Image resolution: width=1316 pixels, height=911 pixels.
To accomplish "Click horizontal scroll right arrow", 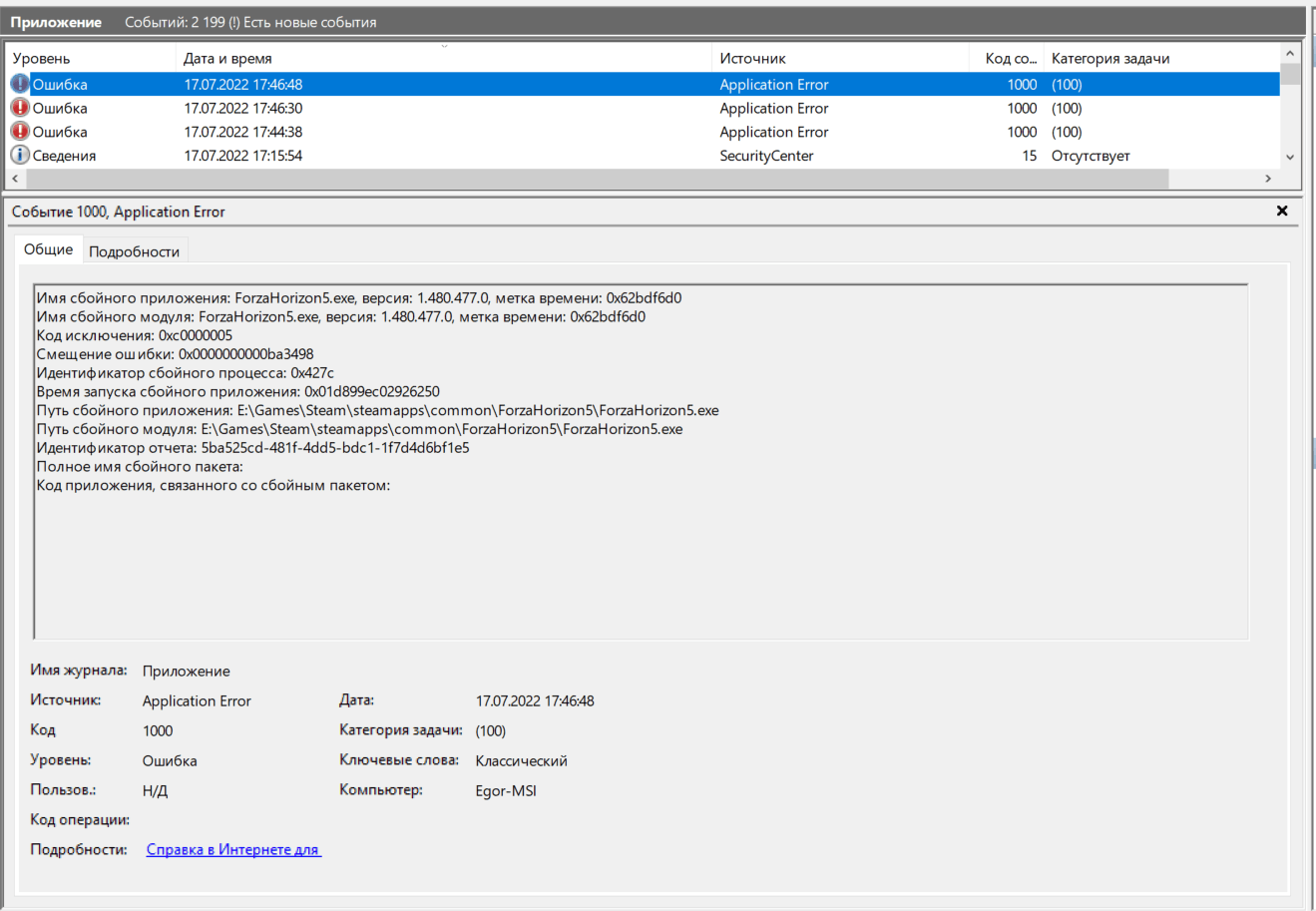I will pyautogui.click(x=1268, y=179).
